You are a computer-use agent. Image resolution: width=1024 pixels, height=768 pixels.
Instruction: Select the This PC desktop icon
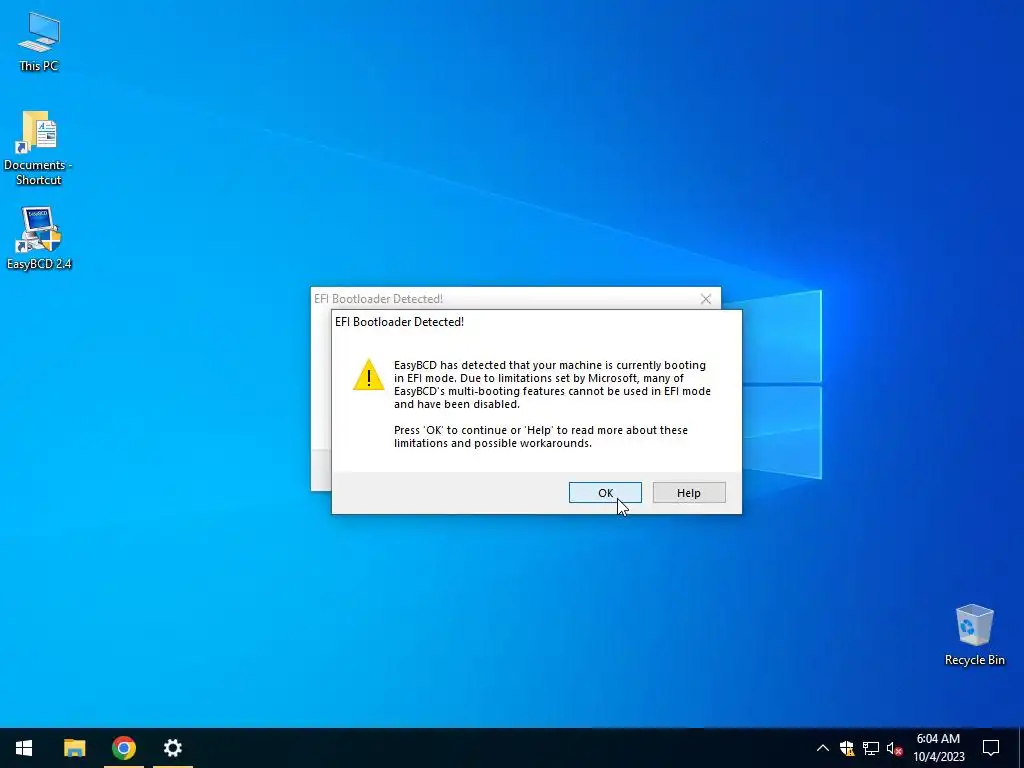tap(39, 42)
